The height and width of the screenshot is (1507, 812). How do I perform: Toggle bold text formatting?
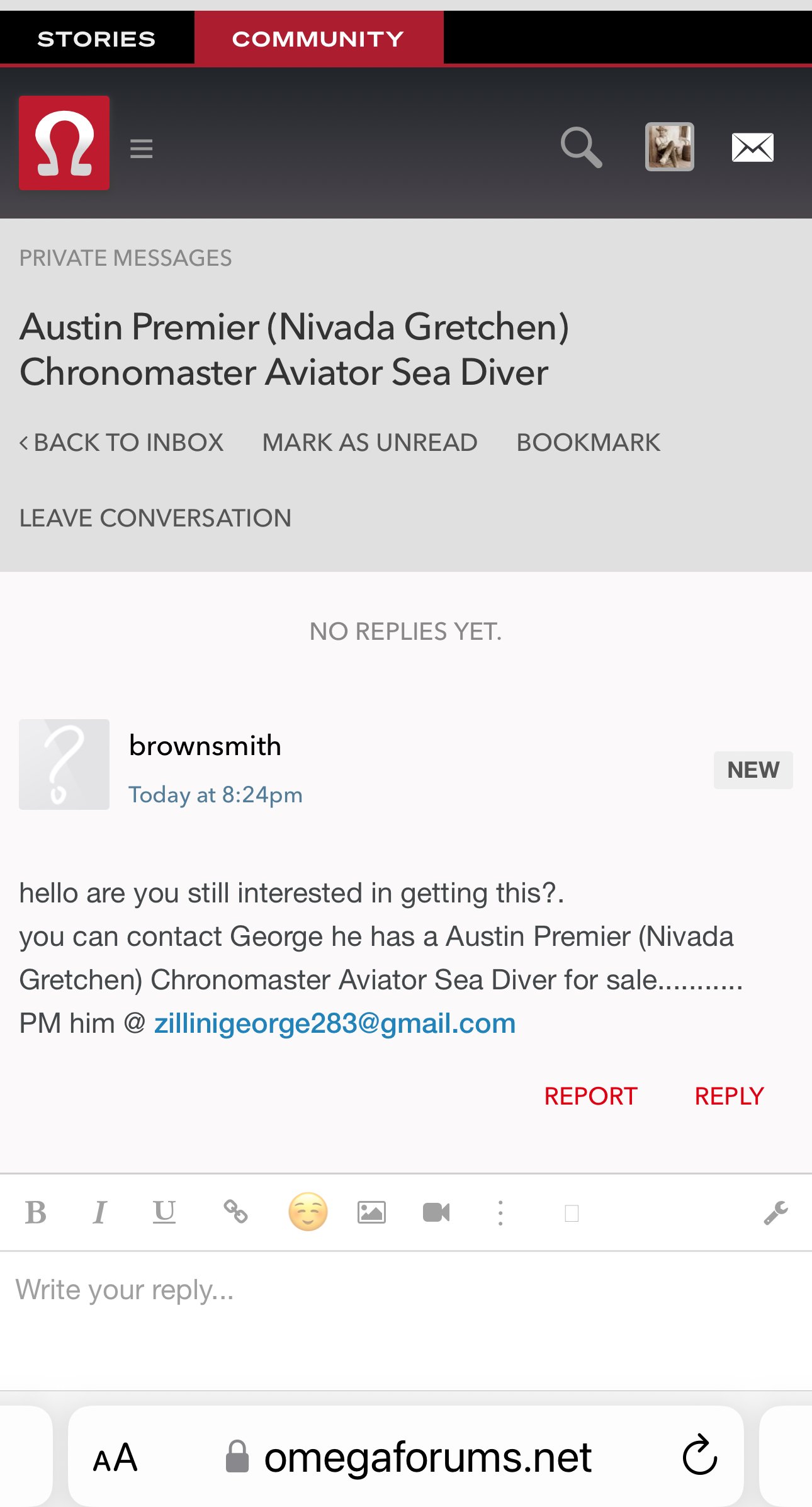point(36,1212)
